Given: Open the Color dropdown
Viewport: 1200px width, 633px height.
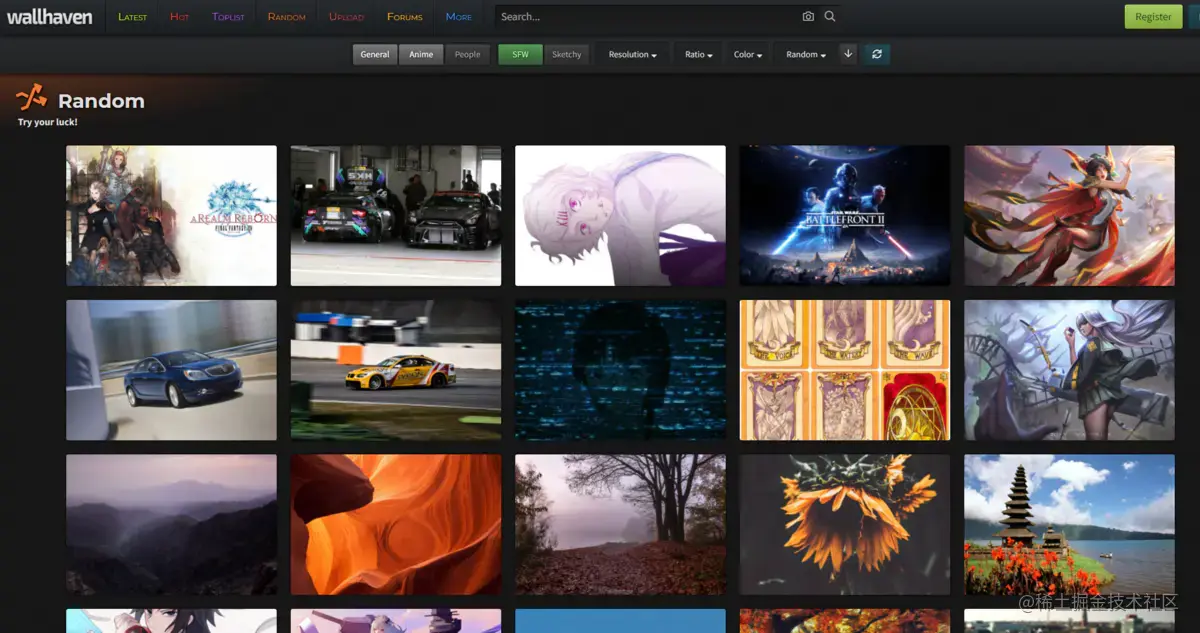Looking at the screenshot, I should (x=748, y=55).
